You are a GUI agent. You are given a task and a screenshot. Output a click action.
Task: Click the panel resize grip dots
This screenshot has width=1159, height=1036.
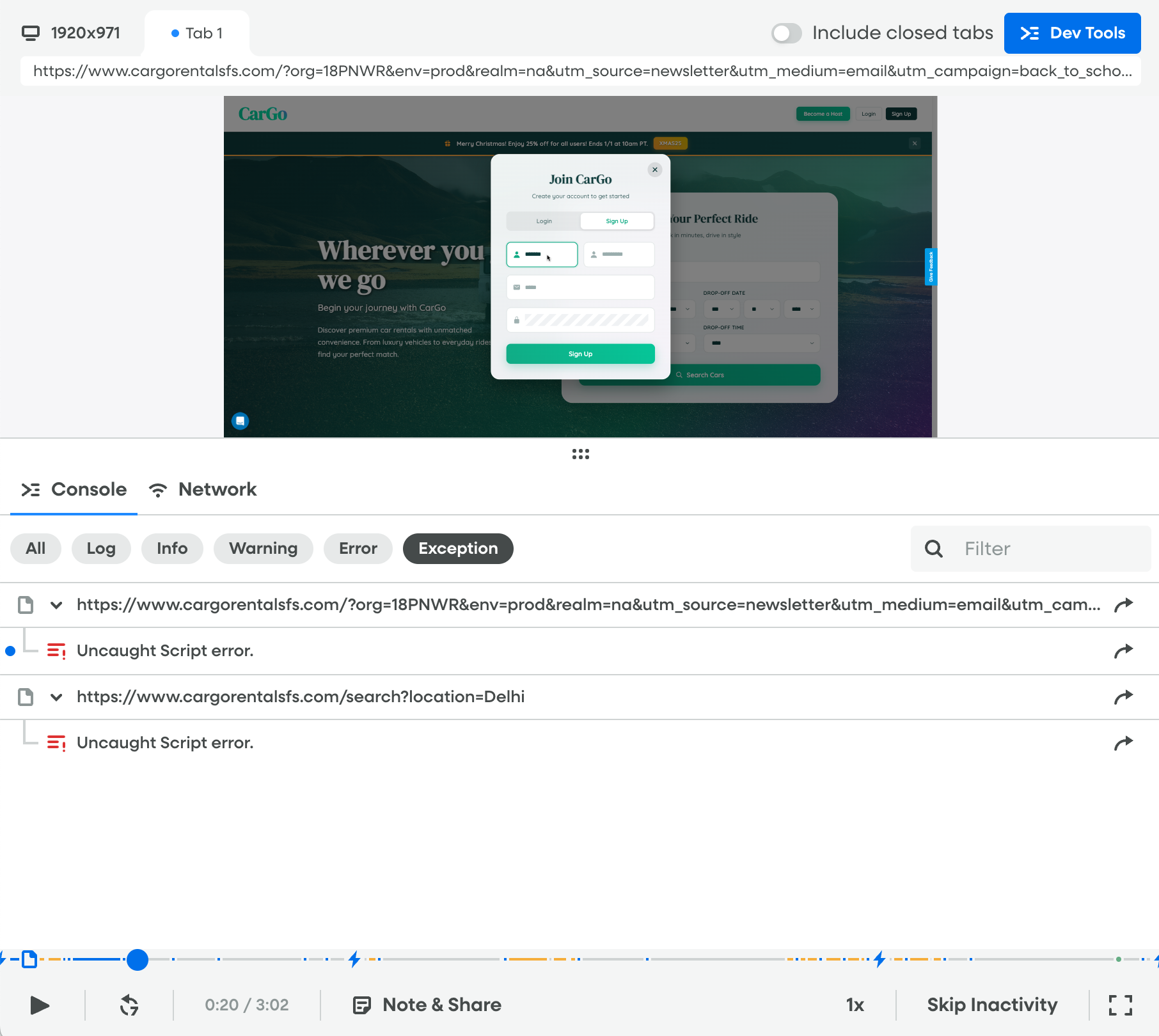[580, 454]
